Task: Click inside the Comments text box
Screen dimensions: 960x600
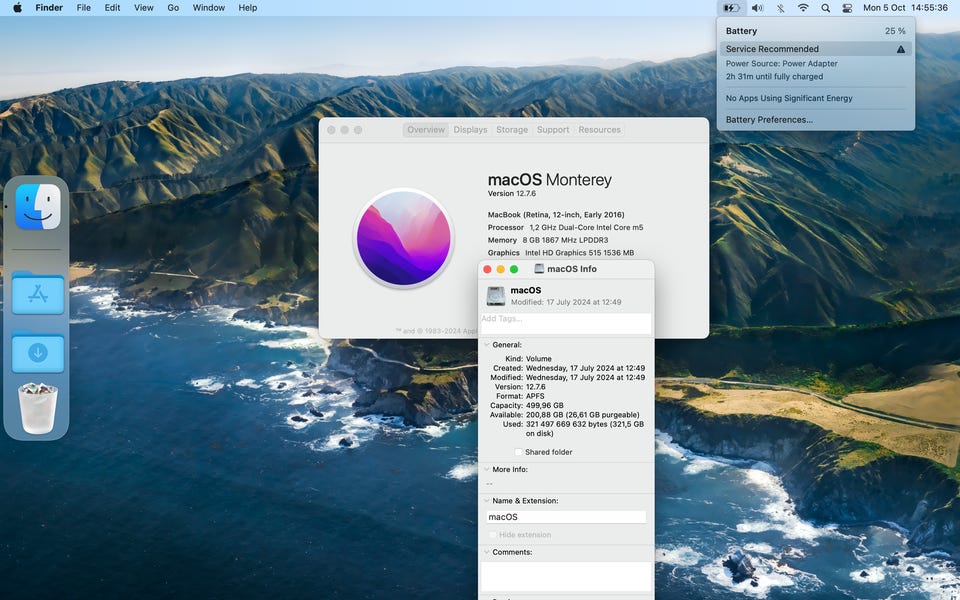Action: (x=566, y=577)
